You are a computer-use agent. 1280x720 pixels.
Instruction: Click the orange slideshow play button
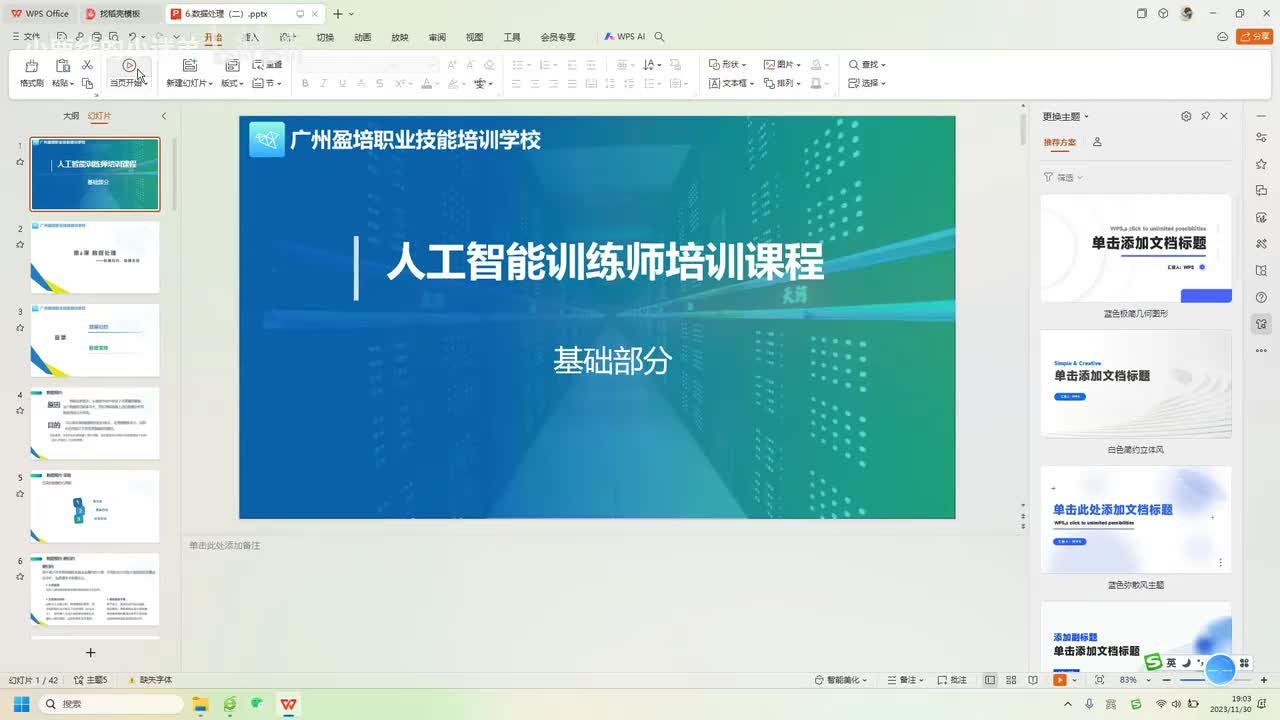click(x=1059, y=680)
